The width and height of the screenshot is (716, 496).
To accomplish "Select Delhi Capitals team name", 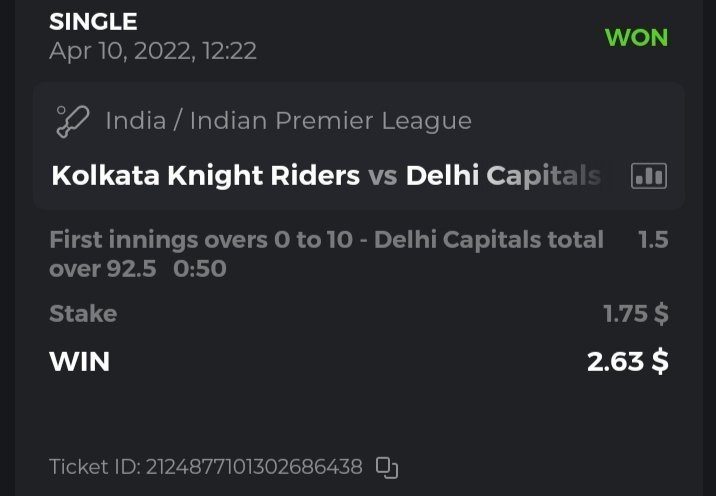I will [503, 177].
